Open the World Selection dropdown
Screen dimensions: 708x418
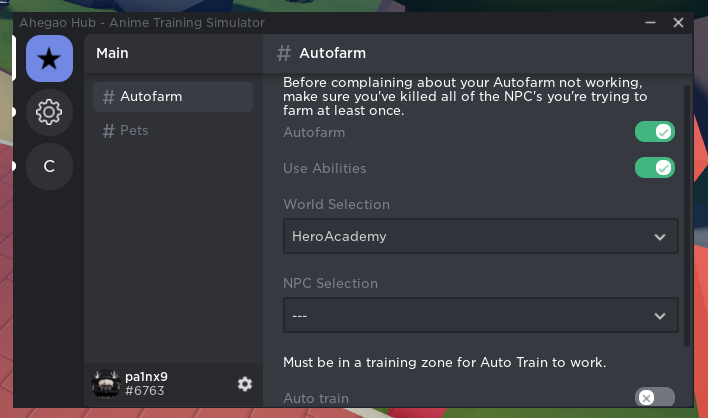pyautogui.click(x=480, y=237)
